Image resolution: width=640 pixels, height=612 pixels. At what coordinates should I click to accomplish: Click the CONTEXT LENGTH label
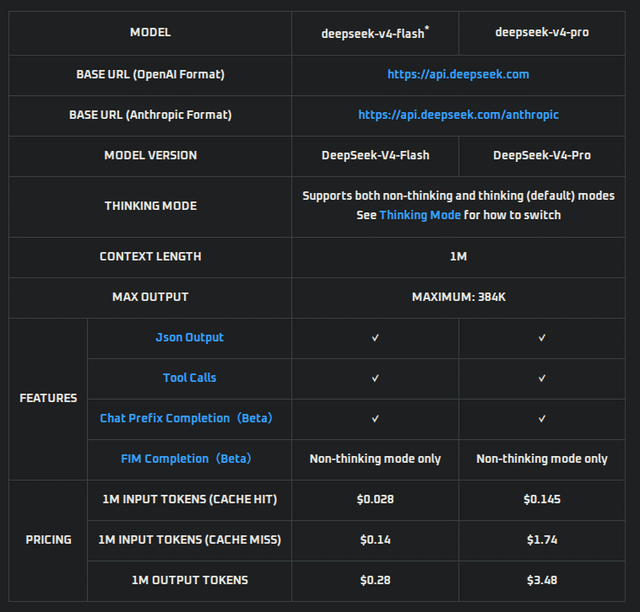pos(150,256)
